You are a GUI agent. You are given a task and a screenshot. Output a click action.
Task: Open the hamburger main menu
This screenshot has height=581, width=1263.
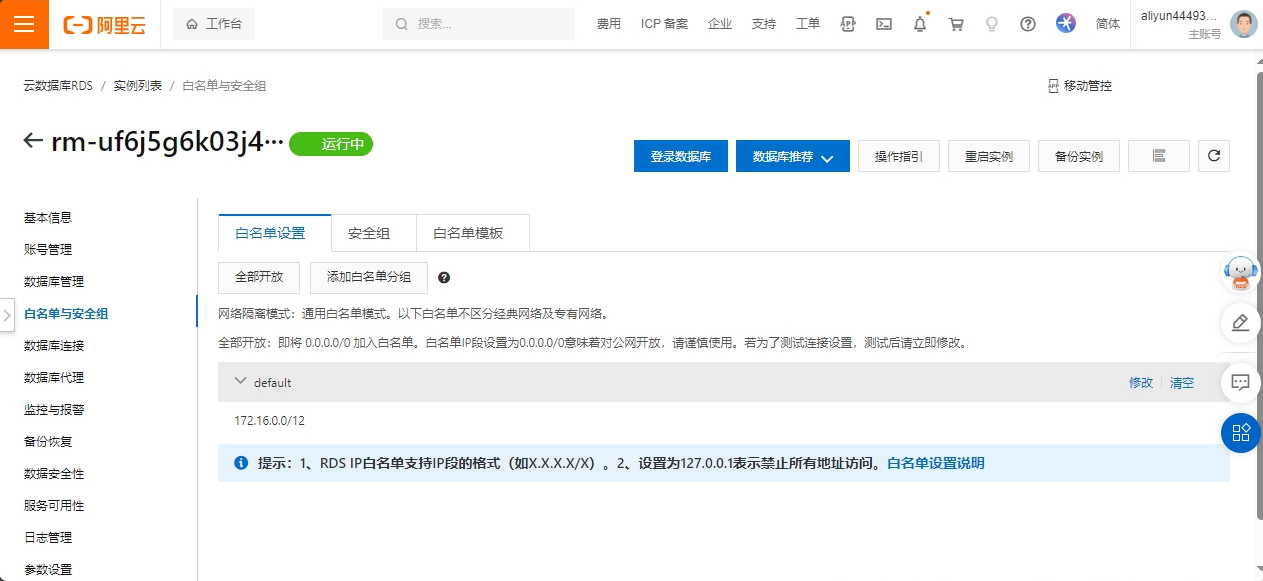pyautogui.click(x=24, y=24)
